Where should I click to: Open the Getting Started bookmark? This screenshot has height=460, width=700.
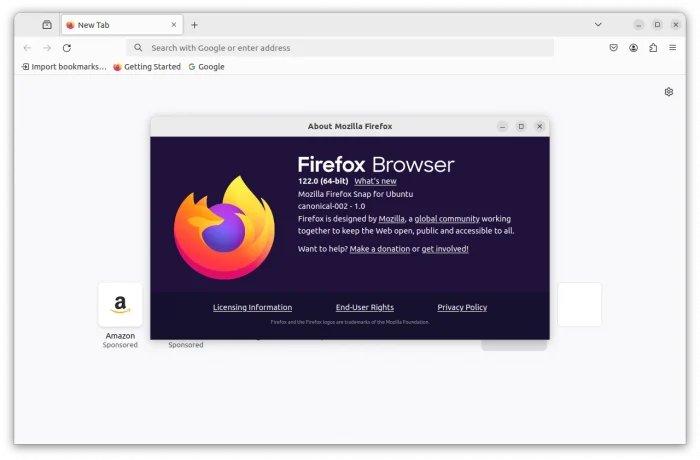point(147,67)
